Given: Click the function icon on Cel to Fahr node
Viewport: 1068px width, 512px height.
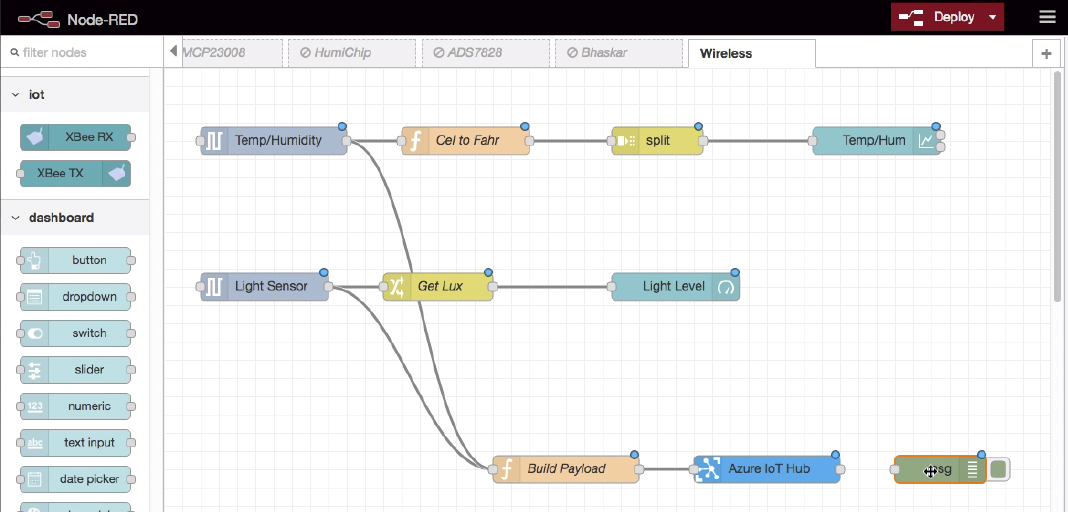Looking at the screenshot, I should pos(415,141).
